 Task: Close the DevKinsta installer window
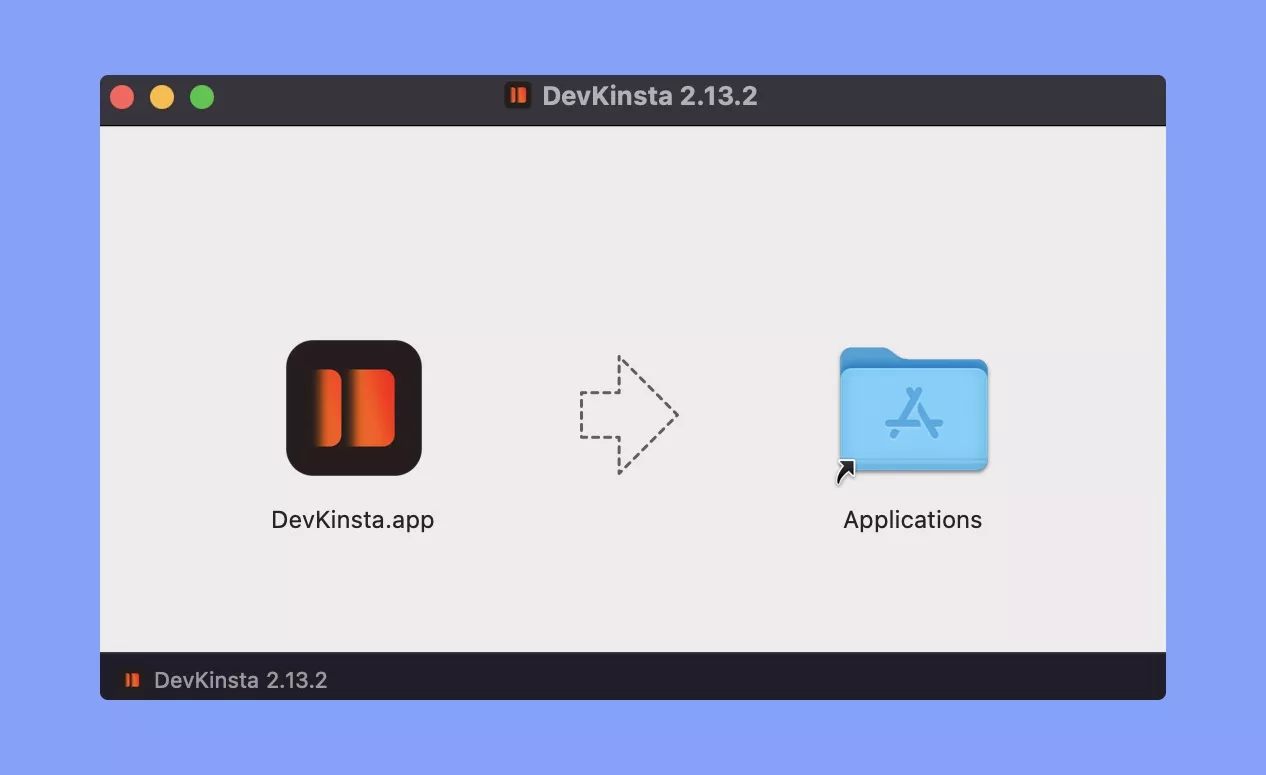[122, 97]
